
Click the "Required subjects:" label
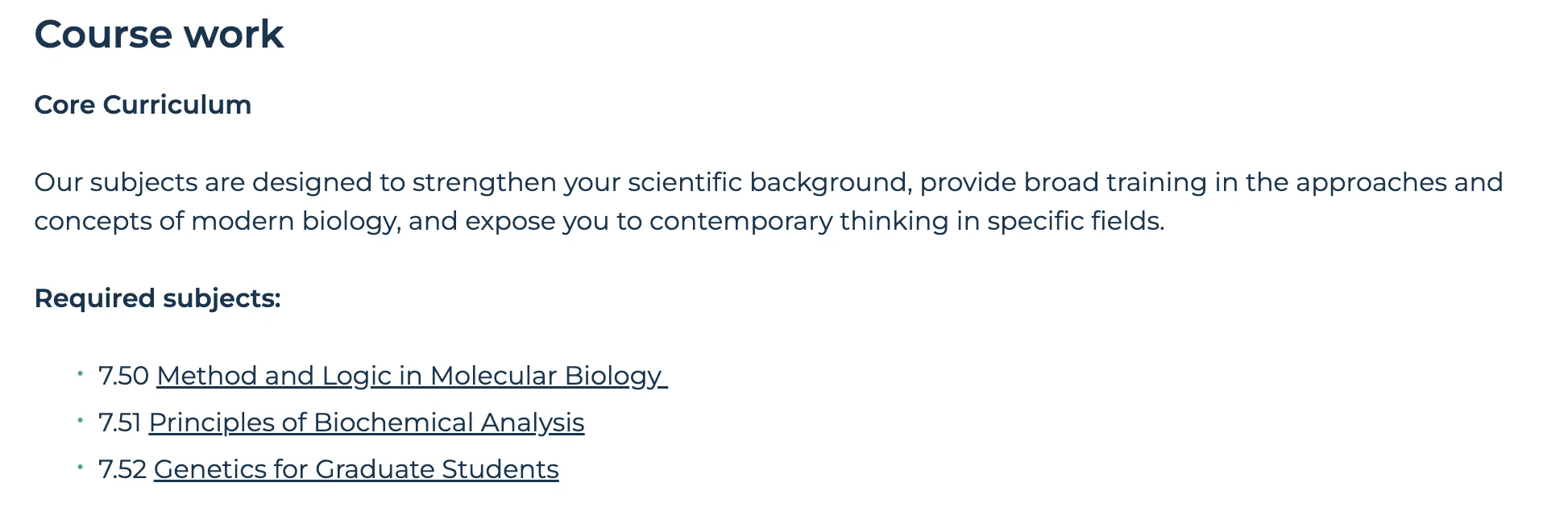[x=157, y=298]
